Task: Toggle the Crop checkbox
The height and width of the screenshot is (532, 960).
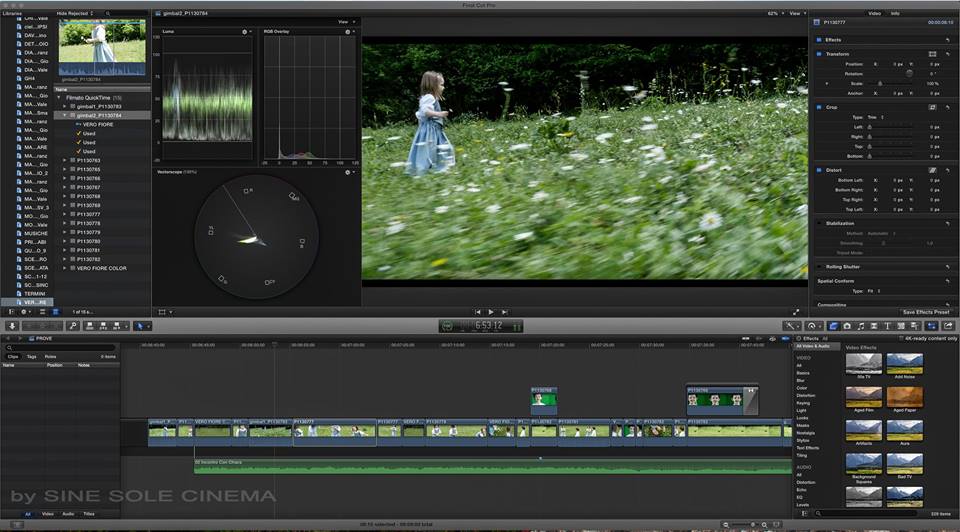Action: (x=819, y=107)
